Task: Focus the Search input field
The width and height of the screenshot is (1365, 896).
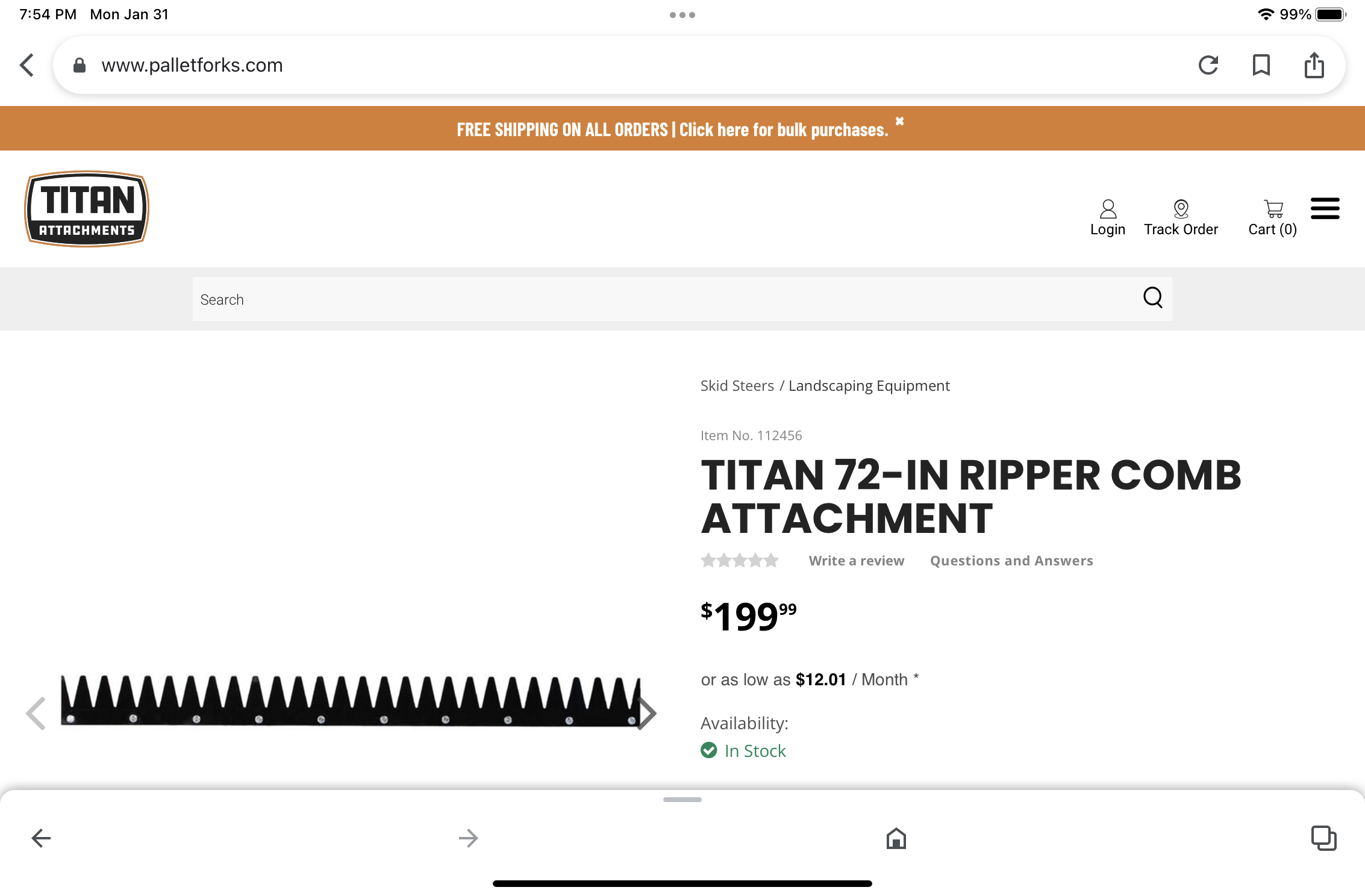Action: (682, 299)
